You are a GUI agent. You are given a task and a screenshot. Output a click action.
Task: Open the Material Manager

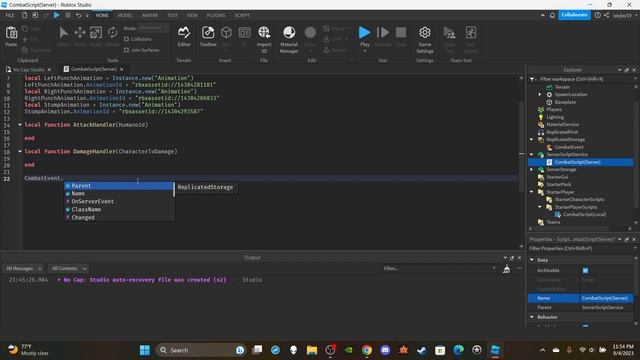coord(289,33)
